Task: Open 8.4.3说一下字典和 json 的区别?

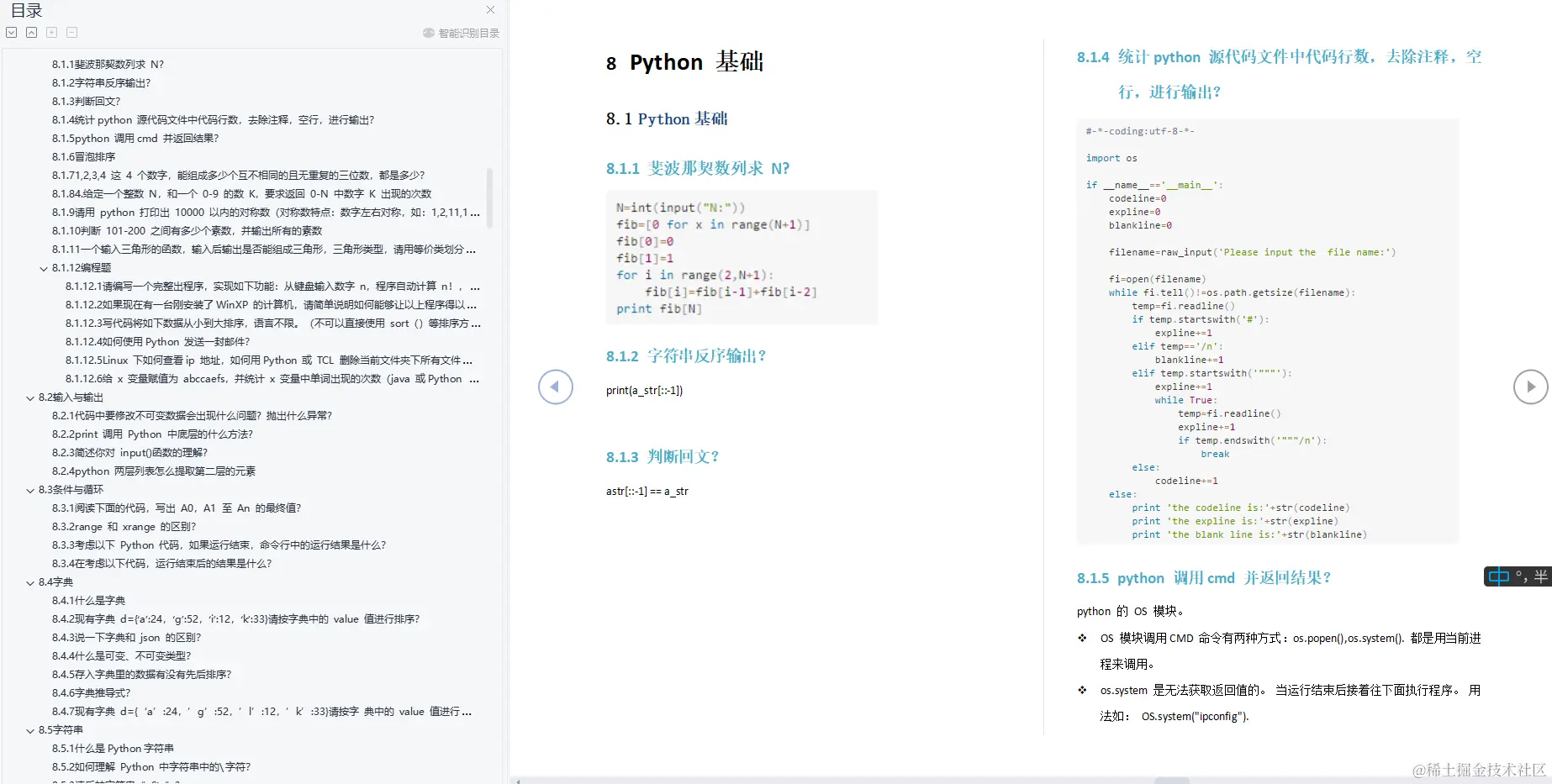Action: [126, 638]
